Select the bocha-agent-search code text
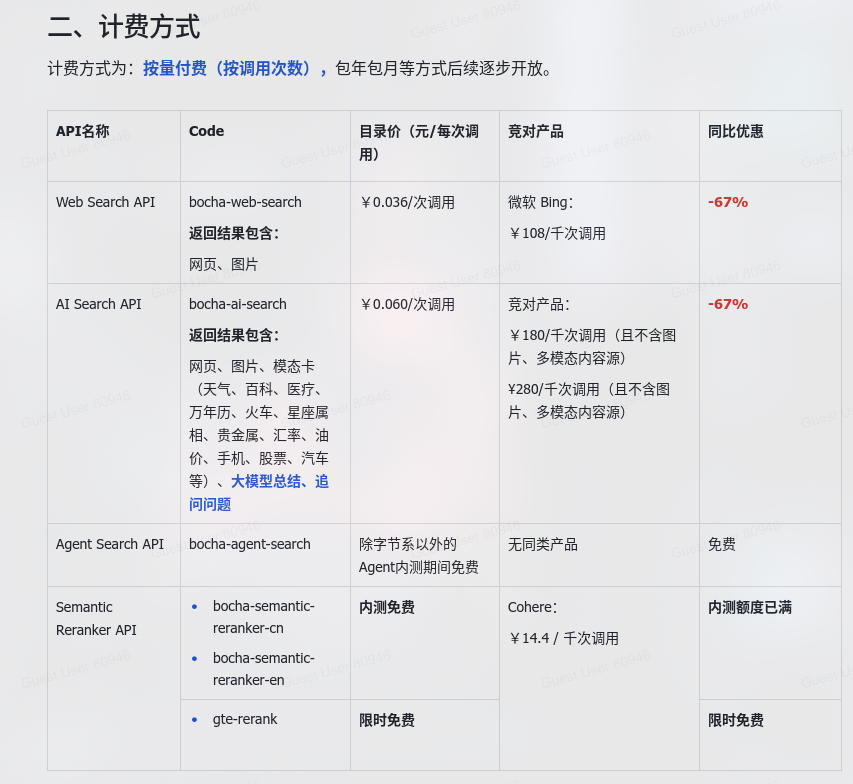853x784 pixels. pos(250,544)
